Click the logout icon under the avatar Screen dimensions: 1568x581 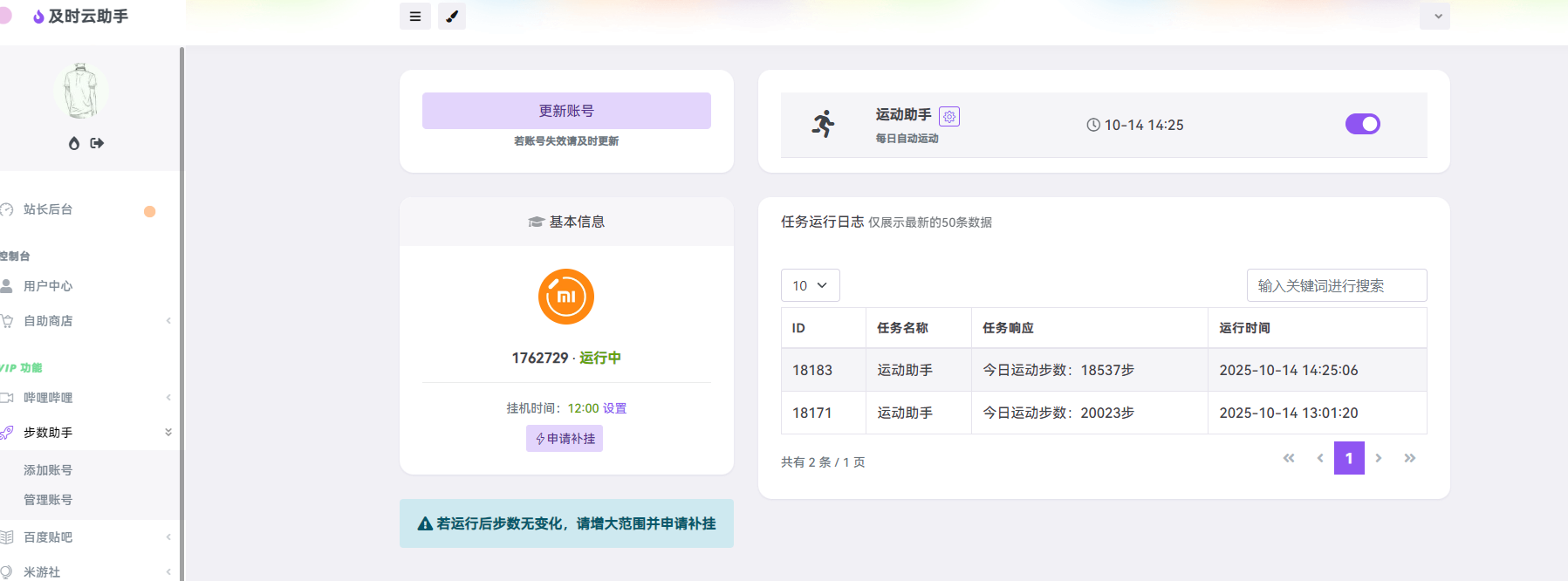click(97, 143)
